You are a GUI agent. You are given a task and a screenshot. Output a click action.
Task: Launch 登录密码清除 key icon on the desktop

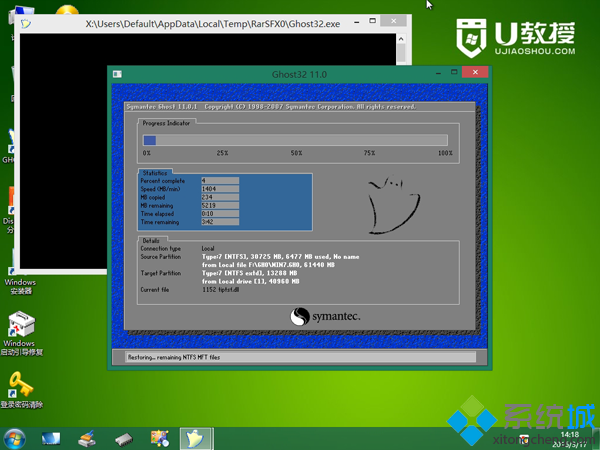[x=20, y=384]
